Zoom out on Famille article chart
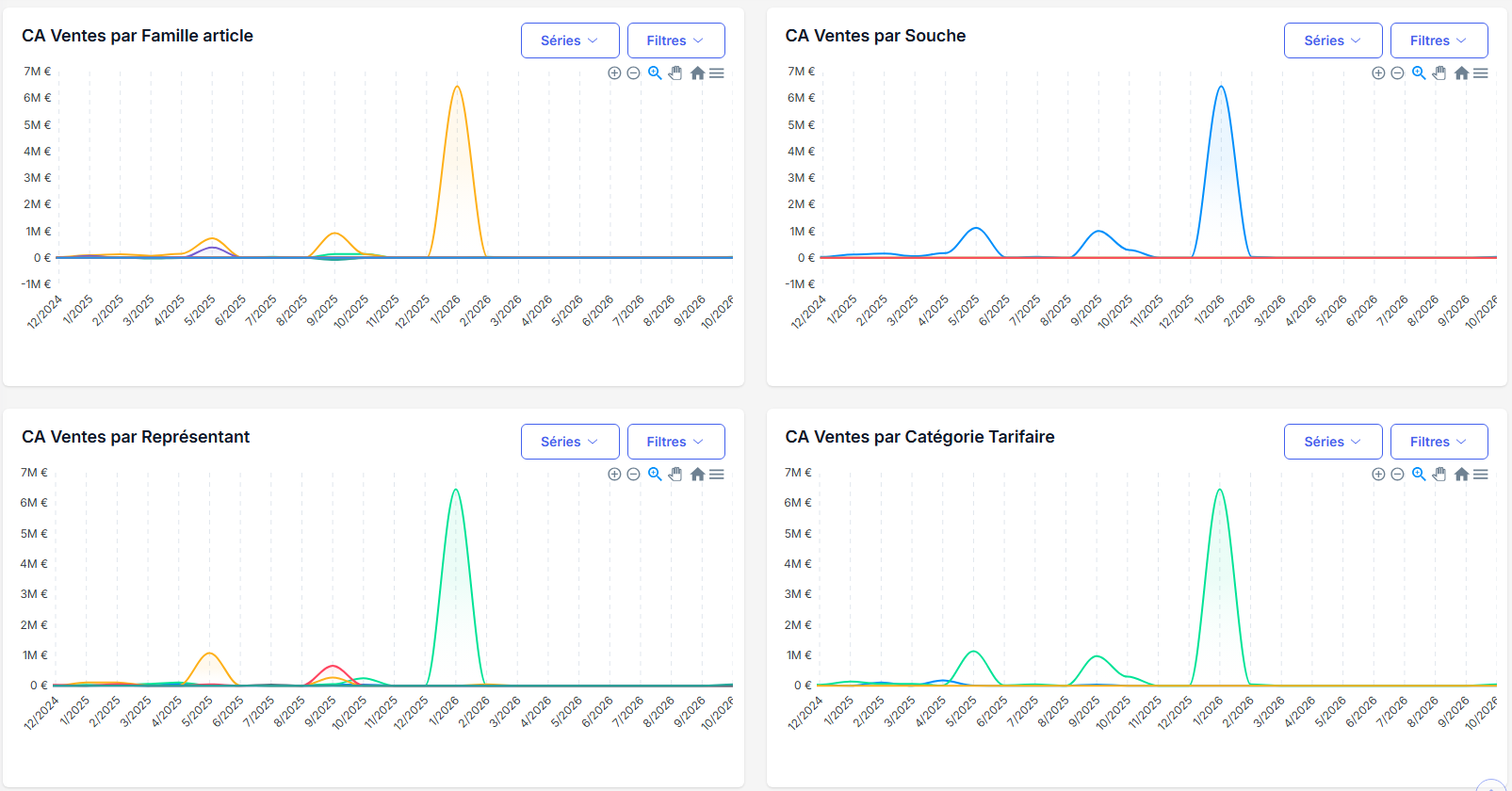 pos(634,73)
